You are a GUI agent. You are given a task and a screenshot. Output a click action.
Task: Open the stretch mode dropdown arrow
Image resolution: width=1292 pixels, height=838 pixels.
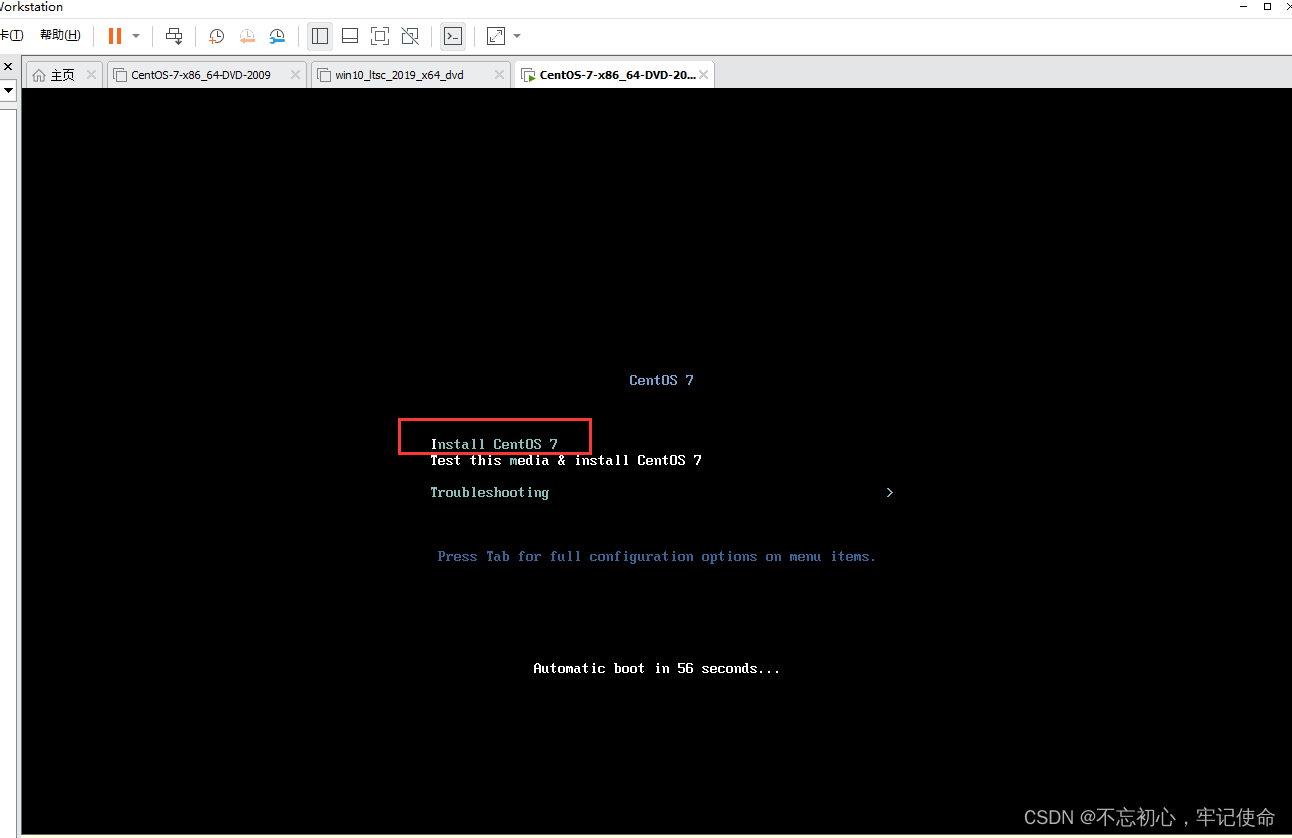517,36
